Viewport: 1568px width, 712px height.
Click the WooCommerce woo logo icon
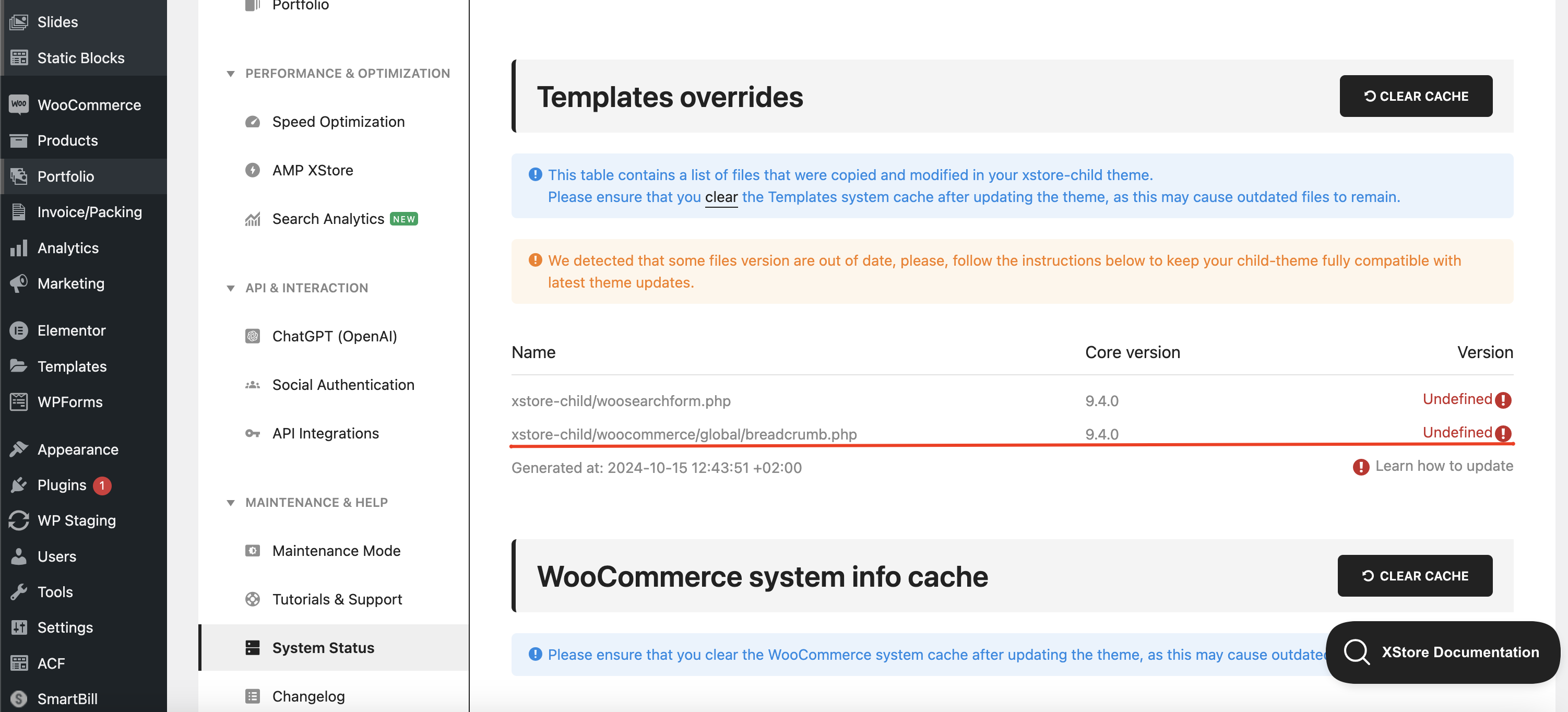pyautogui.click(x=19, y=104)
